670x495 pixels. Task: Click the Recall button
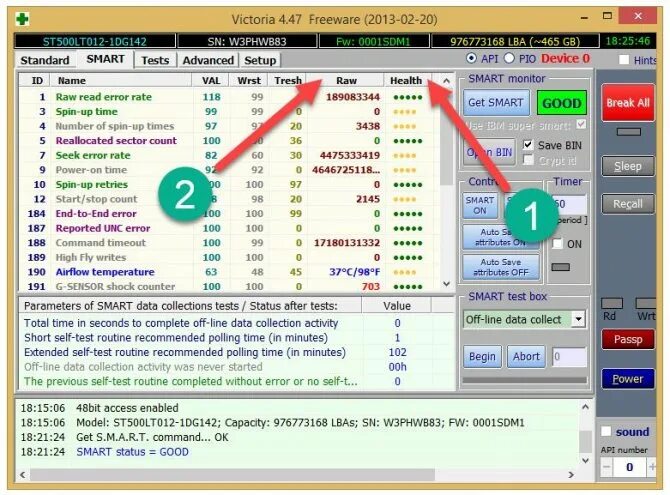click(628, 204)
